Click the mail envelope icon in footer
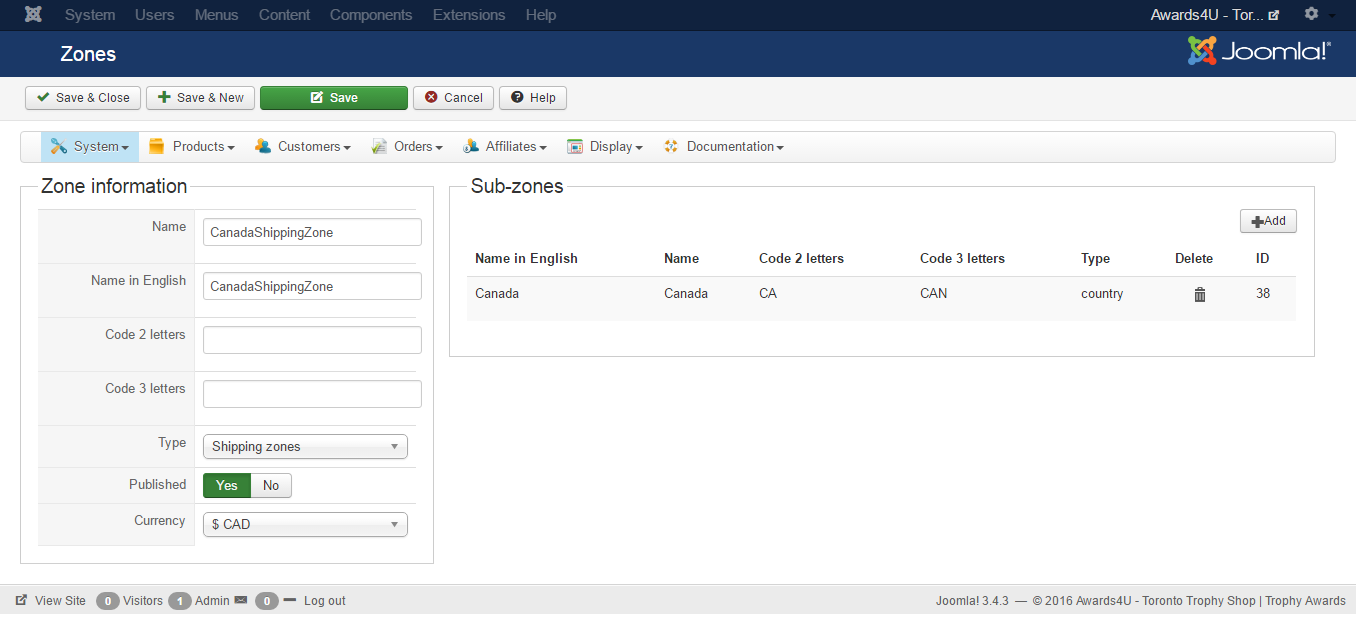 pos(240,601)
